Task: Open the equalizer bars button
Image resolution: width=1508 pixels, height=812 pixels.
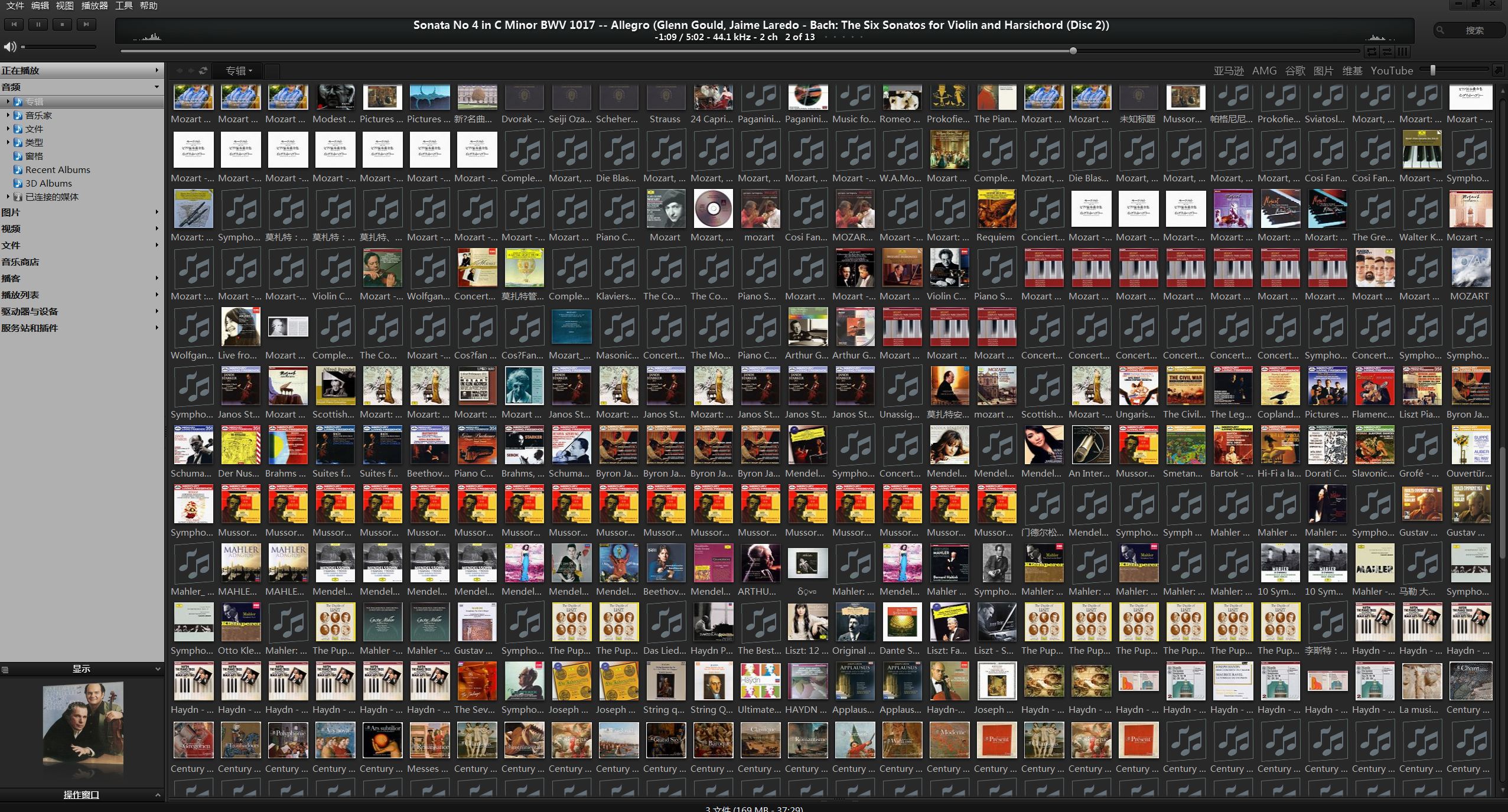Action: 1403,52
